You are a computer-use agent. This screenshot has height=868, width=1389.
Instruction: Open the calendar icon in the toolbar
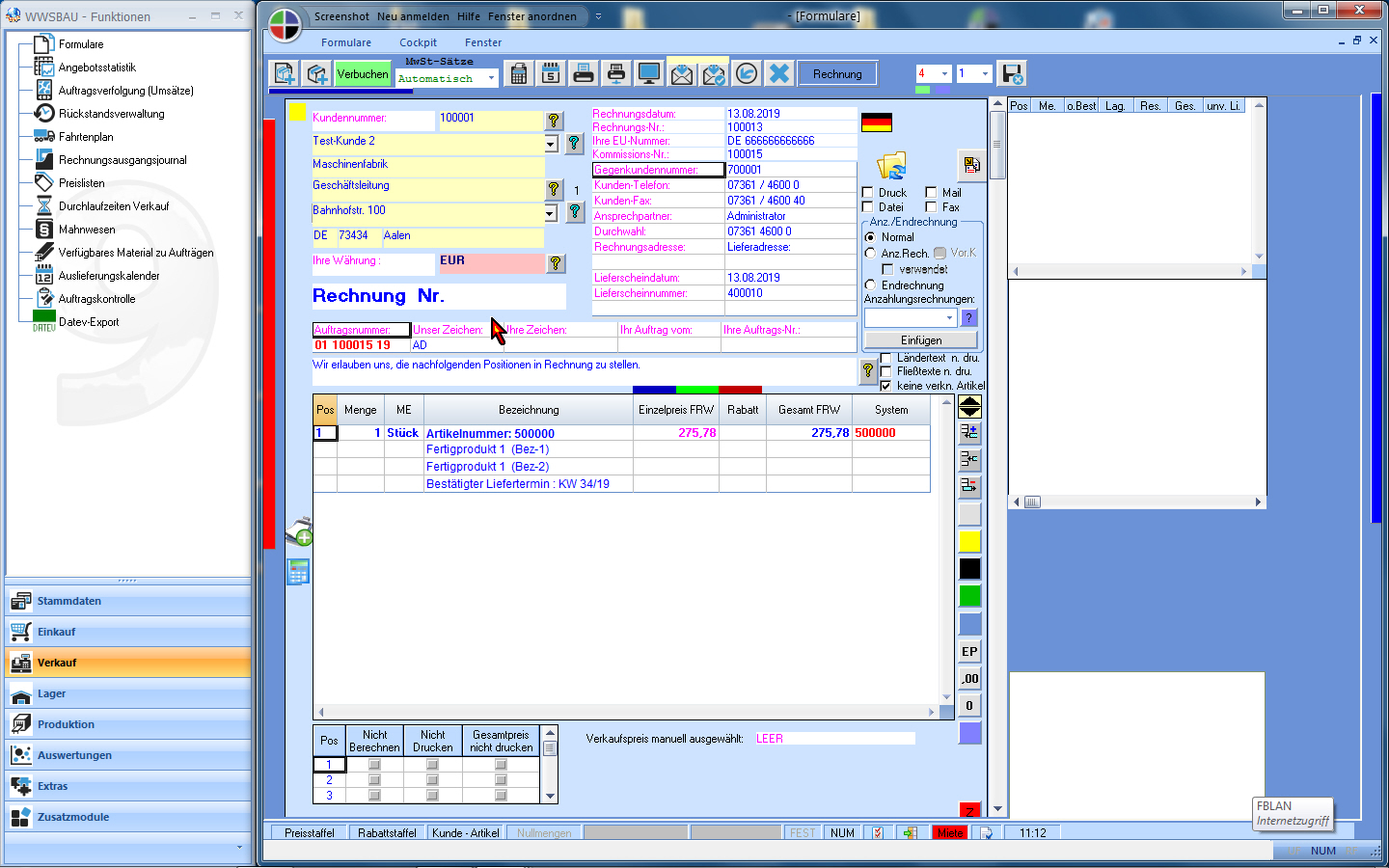tap(551, 74)
